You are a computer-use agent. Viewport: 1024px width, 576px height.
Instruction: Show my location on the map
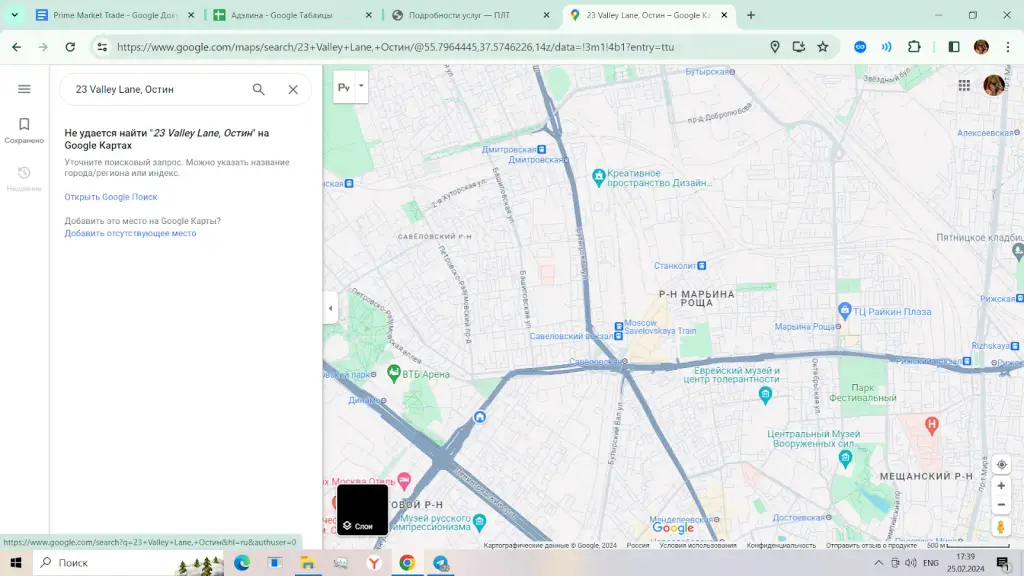(1001, 464)
